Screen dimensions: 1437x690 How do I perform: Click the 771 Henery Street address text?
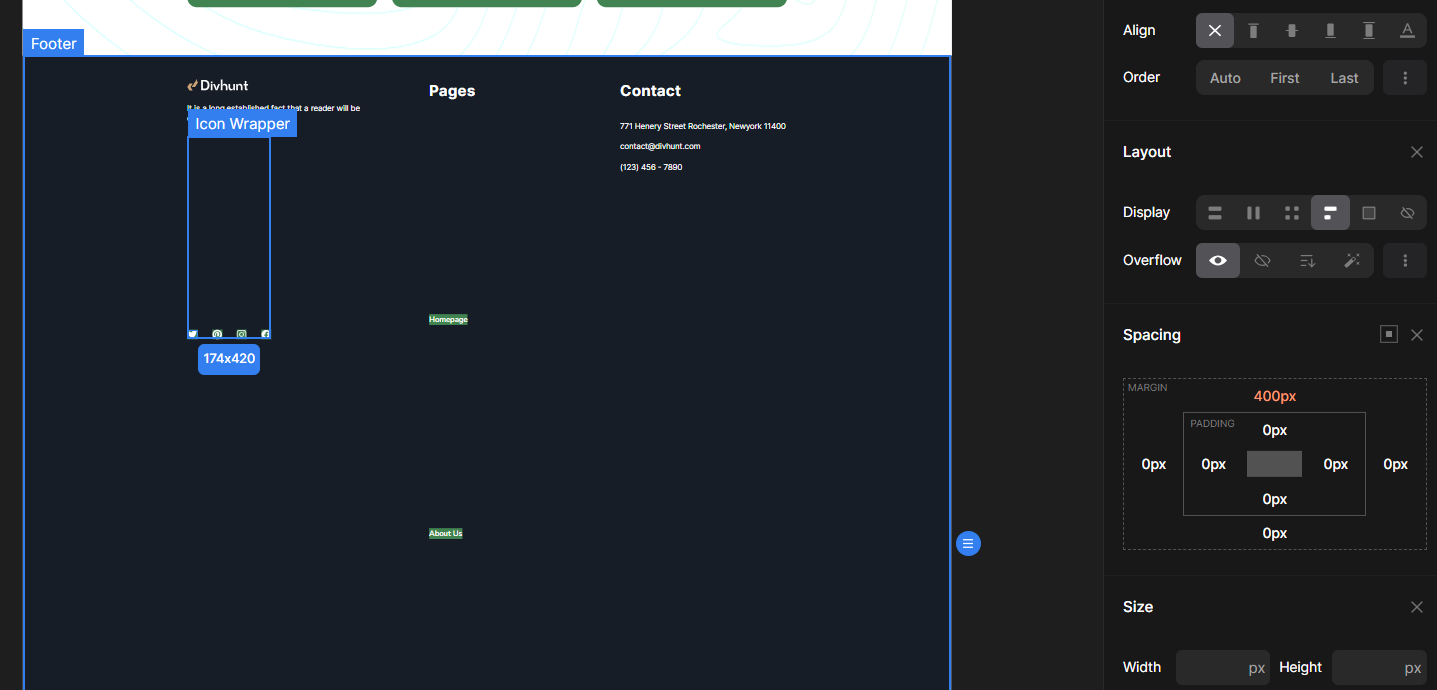pyautogui.click(x=703, y=126)
